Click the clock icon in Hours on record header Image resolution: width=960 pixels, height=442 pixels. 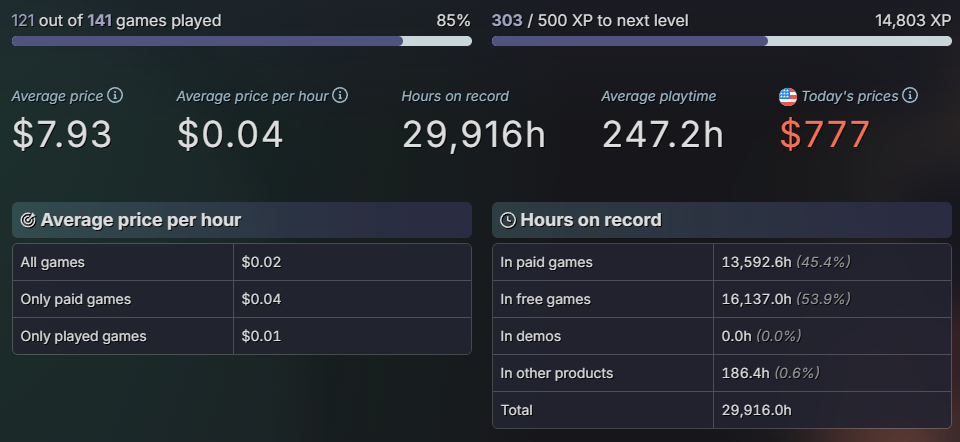pos(508,220)
